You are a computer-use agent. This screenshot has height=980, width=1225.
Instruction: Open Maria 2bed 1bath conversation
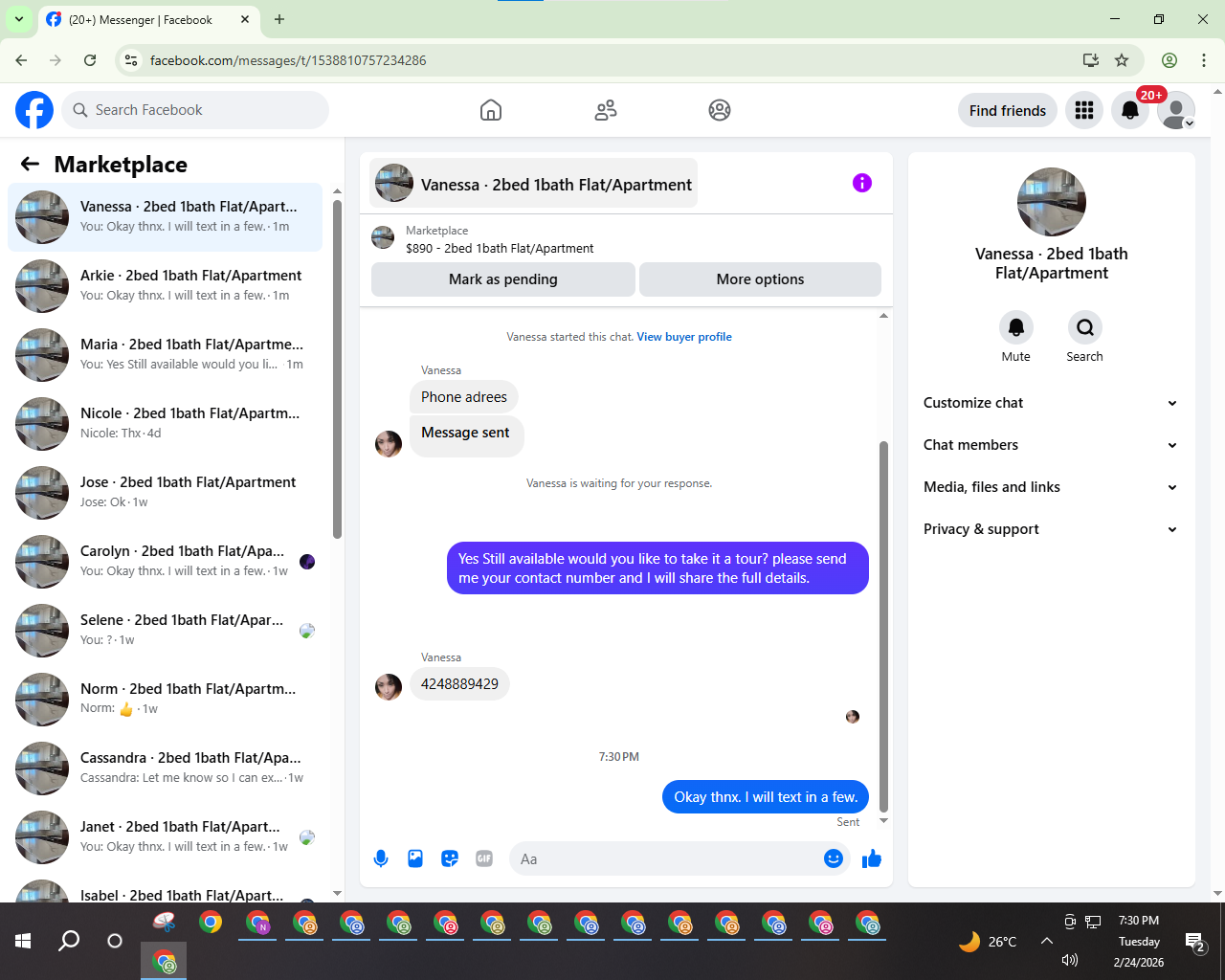tap(165, 355)
